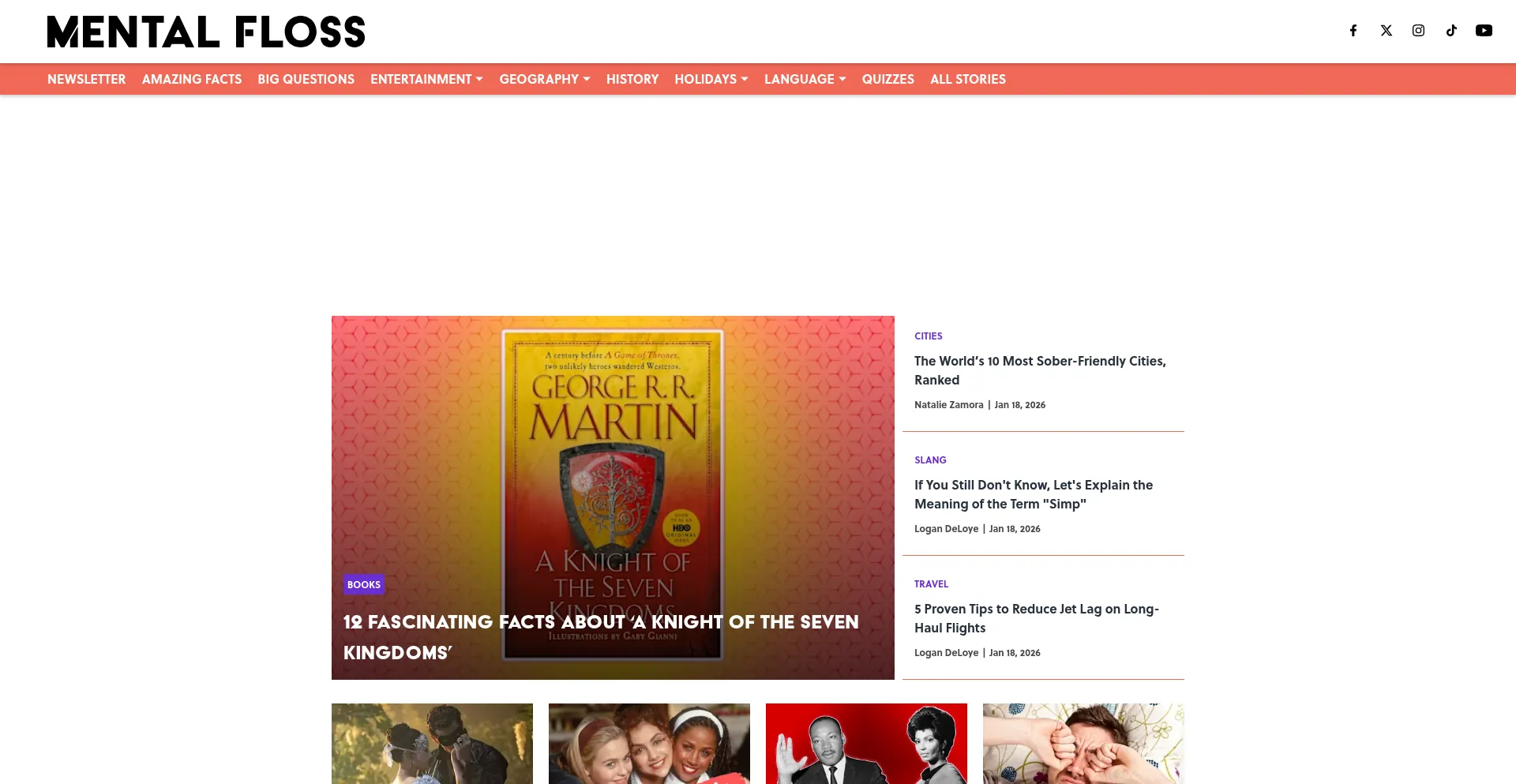The image size is (1516, 784).
Task: Expand the Entertainment dropdown menu
Action: (426, 79)
